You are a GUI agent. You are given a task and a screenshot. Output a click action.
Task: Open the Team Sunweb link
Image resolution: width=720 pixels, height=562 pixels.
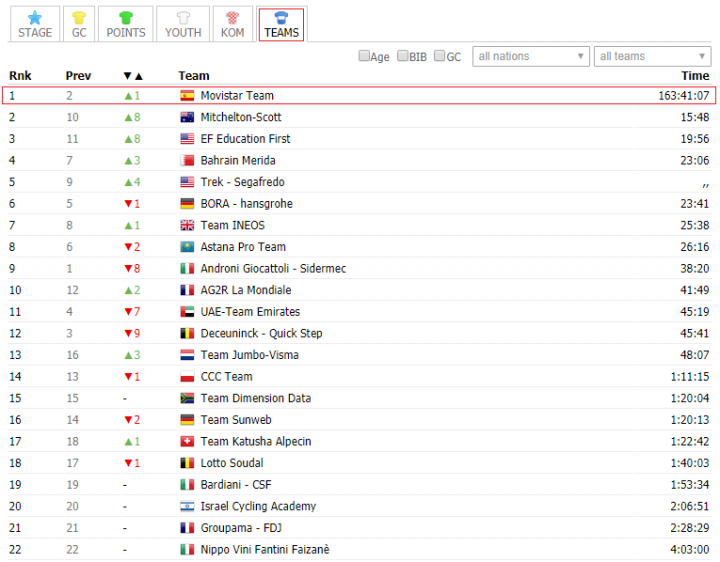pos(236,420)
